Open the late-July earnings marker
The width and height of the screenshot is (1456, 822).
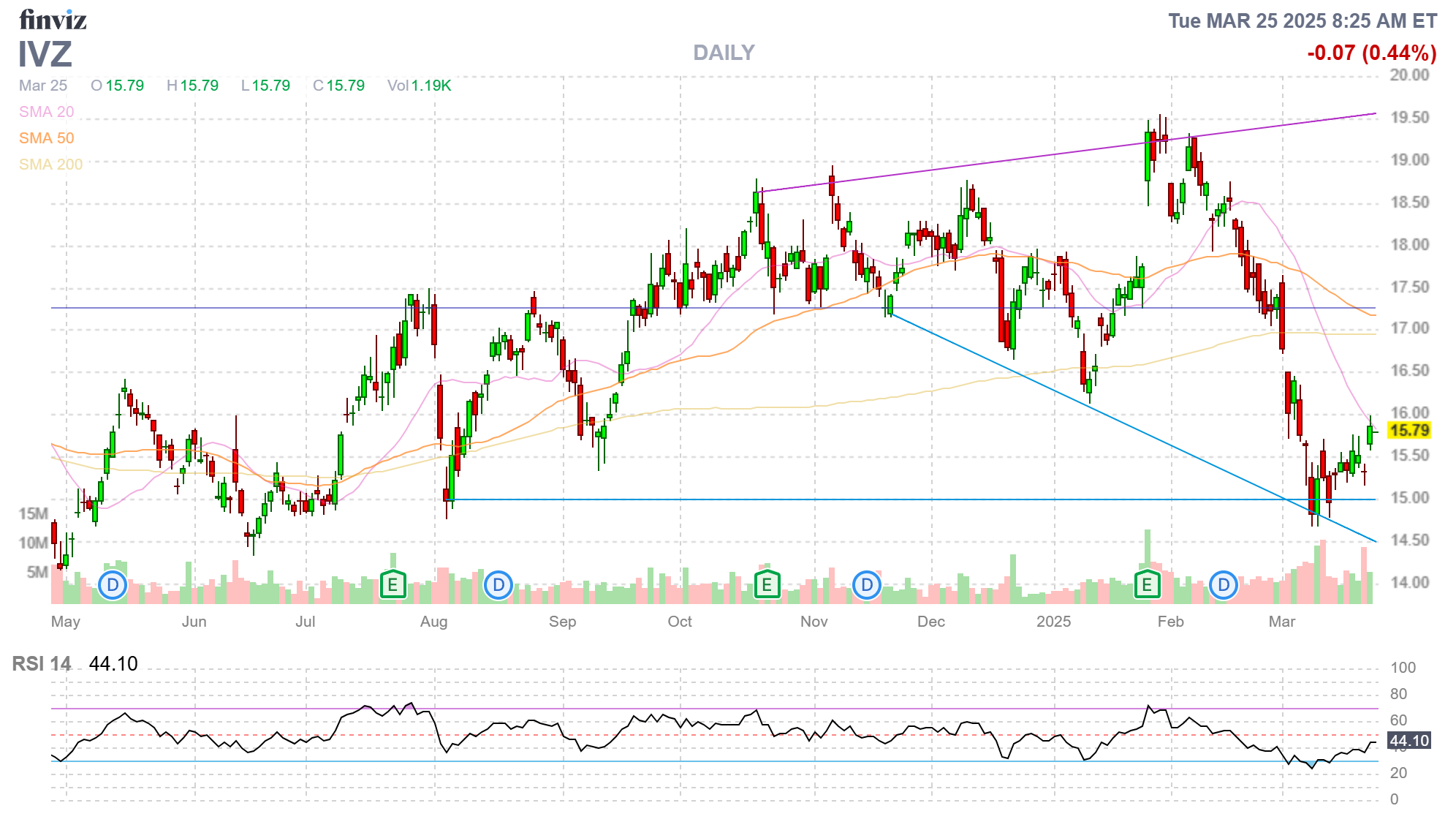point(393,585)
